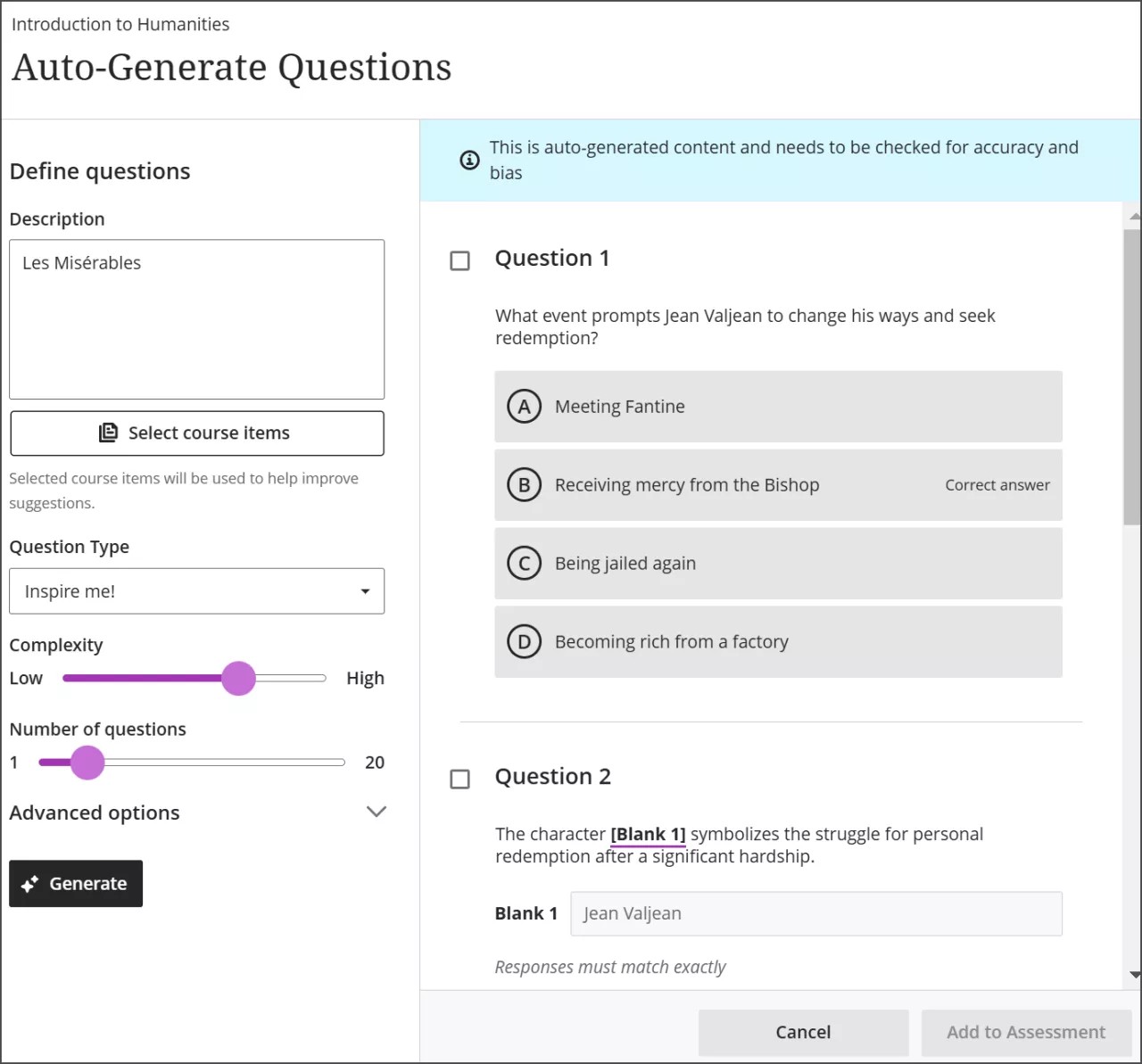Click the info icon in the accuracy banner
Screen dimensions: 1142x1064
(469, 161)
